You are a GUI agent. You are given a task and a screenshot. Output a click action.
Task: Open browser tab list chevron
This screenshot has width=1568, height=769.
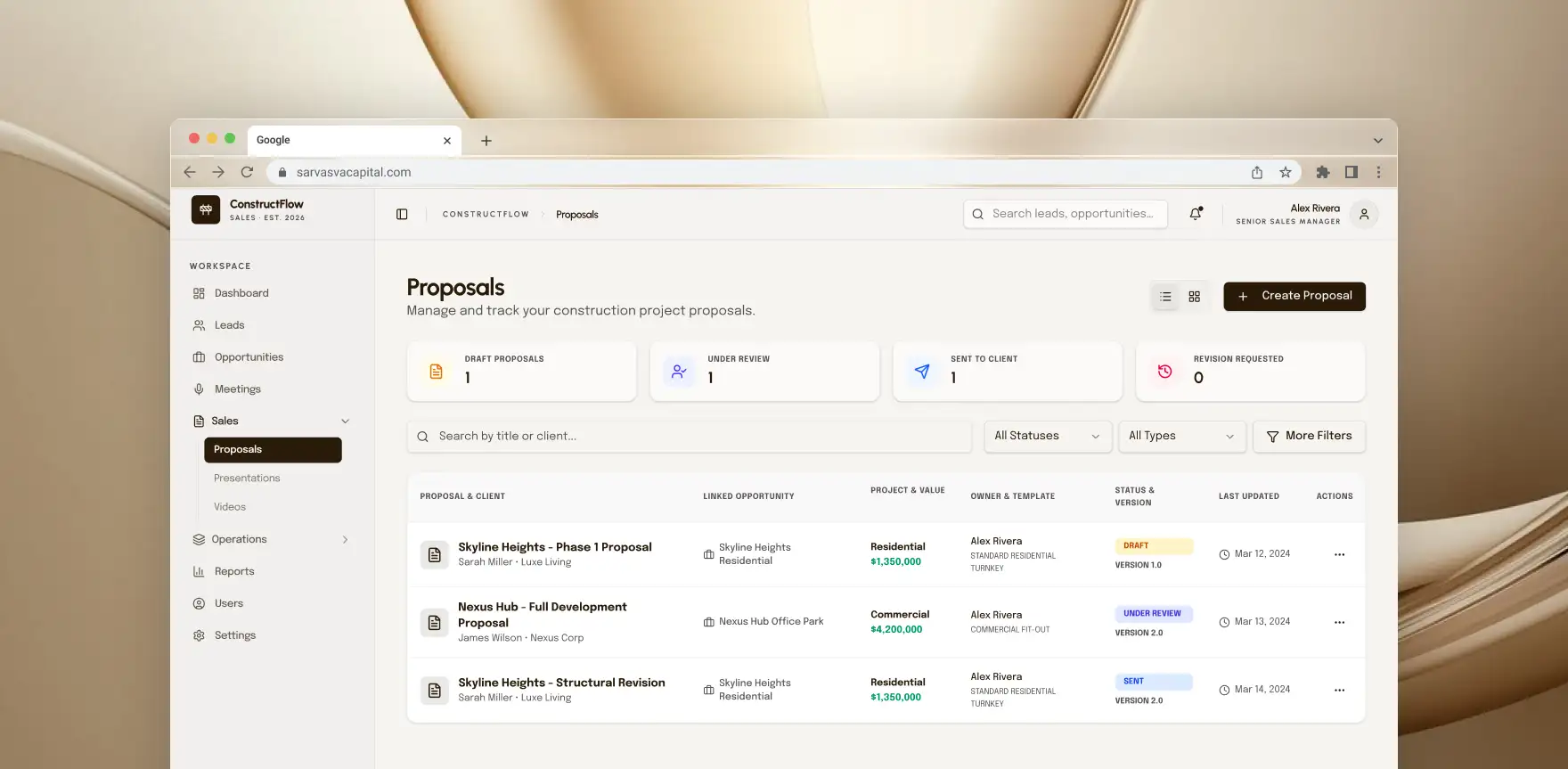coord(1378,141)
